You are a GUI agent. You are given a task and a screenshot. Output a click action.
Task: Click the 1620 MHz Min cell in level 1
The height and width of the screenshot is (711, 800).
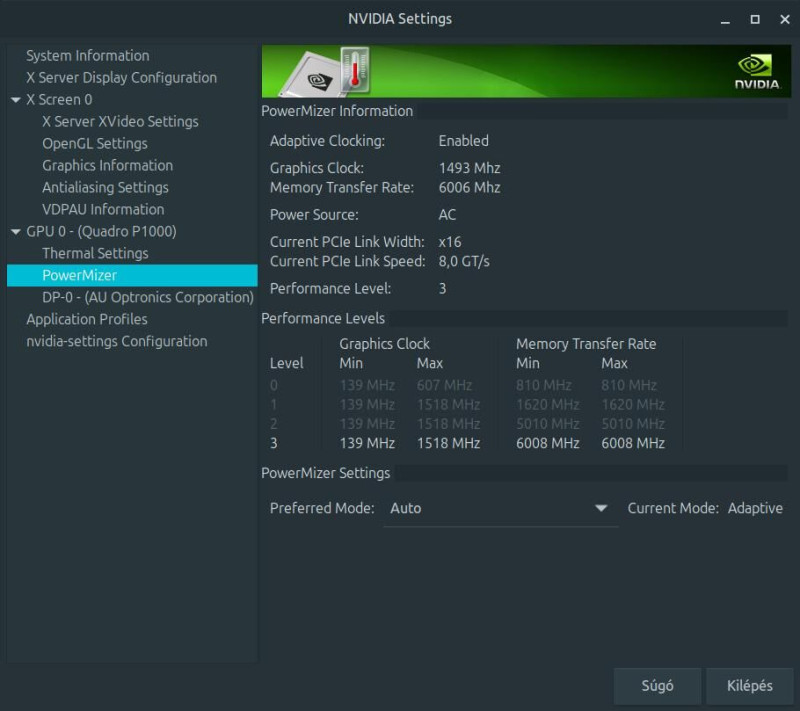point(547,405)
